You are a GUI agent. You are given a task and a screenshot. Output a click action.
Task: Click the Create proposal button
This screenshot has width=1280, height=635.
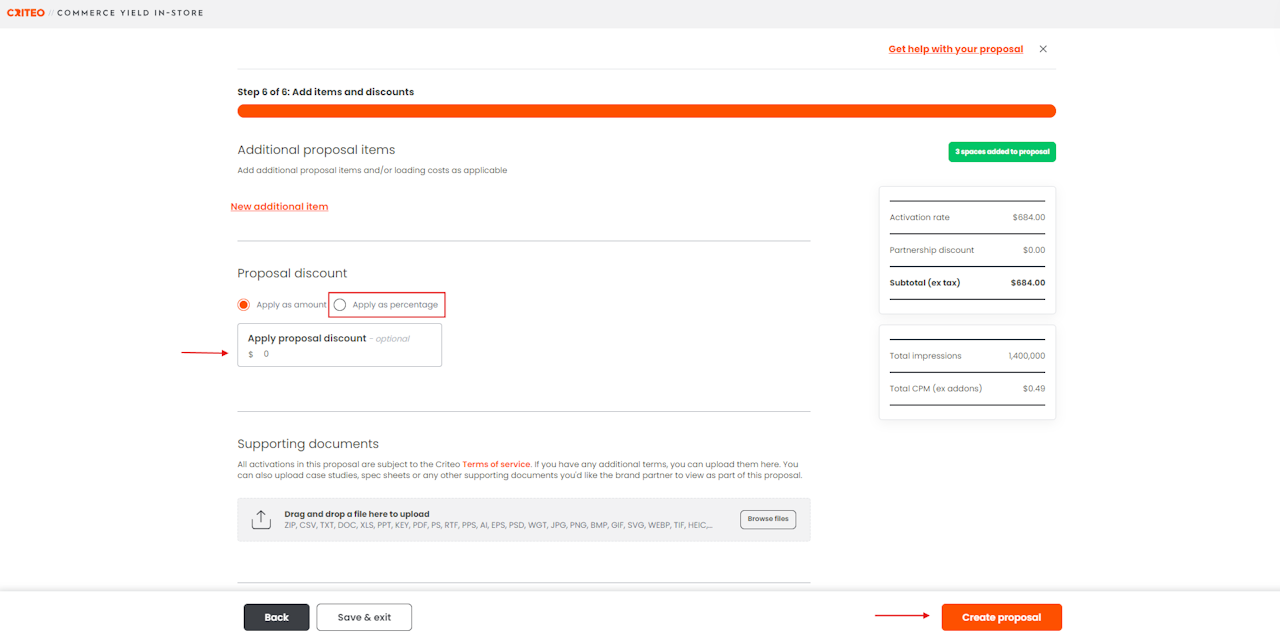[1001, 617]
